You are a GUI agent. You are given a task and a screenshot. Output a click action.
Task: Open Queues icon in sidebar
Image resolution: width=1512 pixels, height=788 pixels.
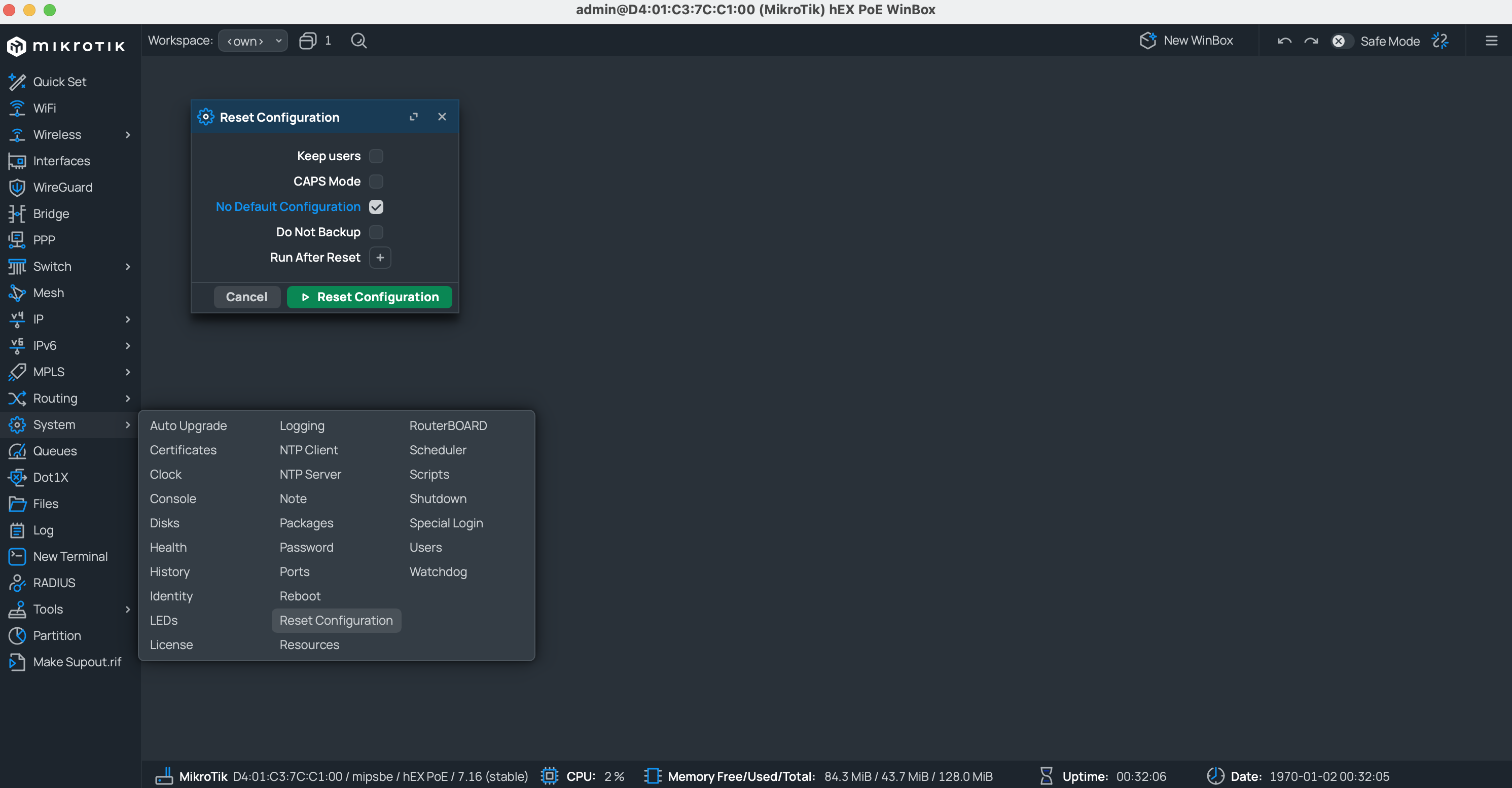(17, 451)
